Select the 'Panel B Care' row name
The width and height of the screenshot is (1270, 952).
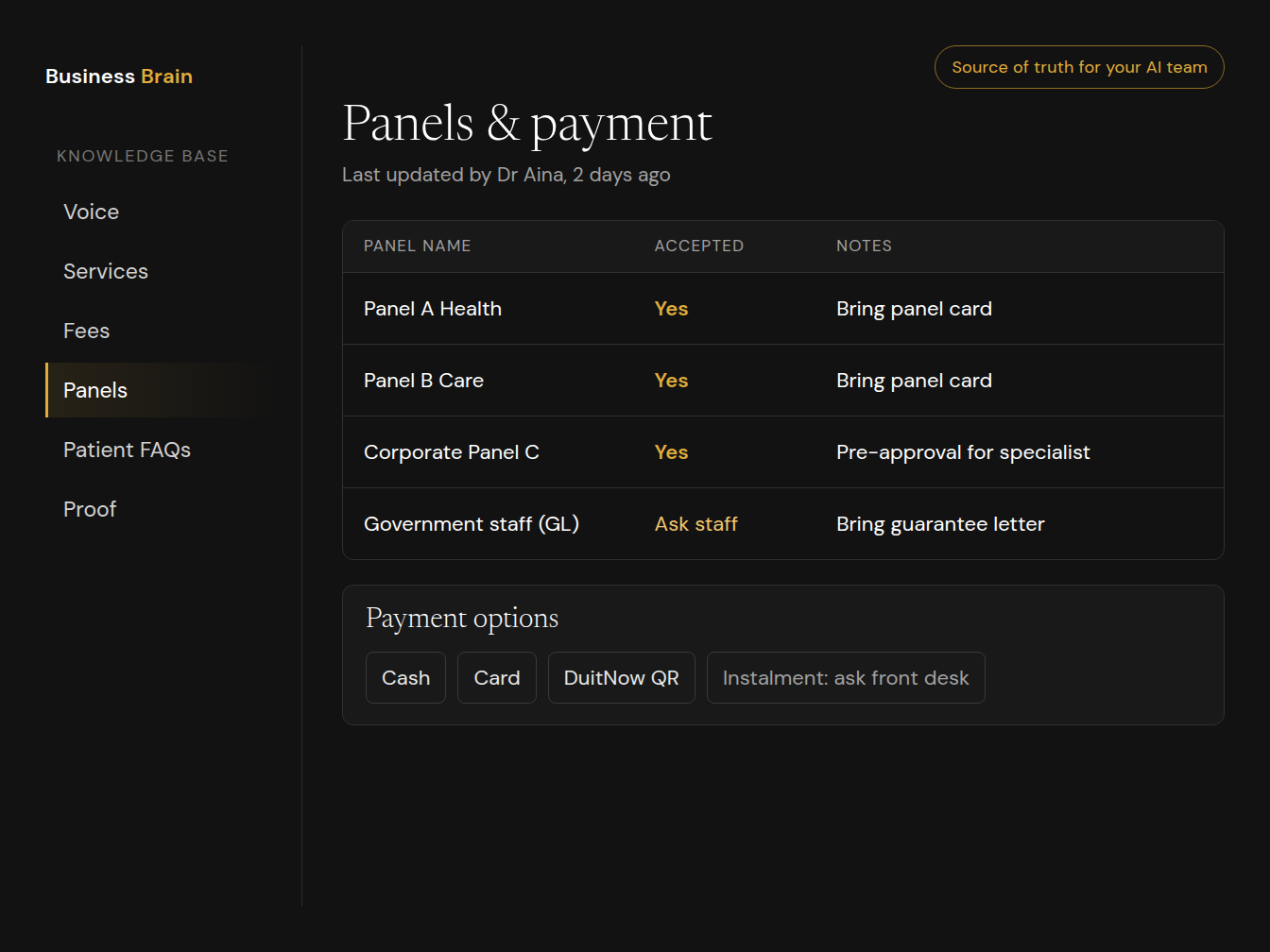(423, 381)
